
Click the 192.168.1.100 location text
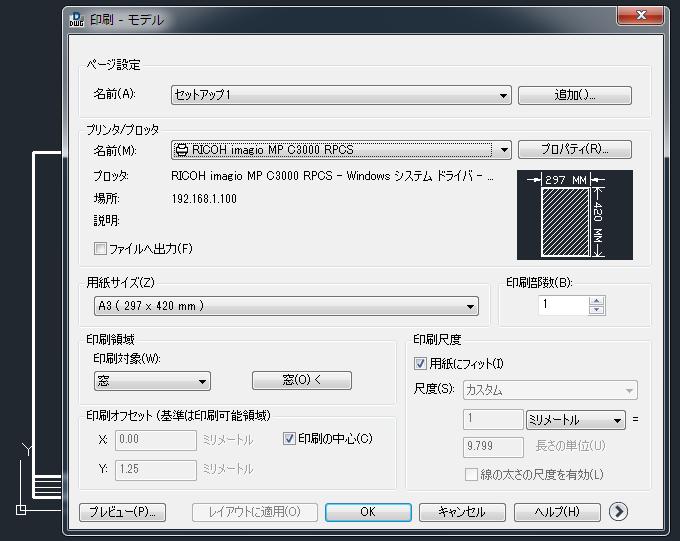(x=204, y=199)
